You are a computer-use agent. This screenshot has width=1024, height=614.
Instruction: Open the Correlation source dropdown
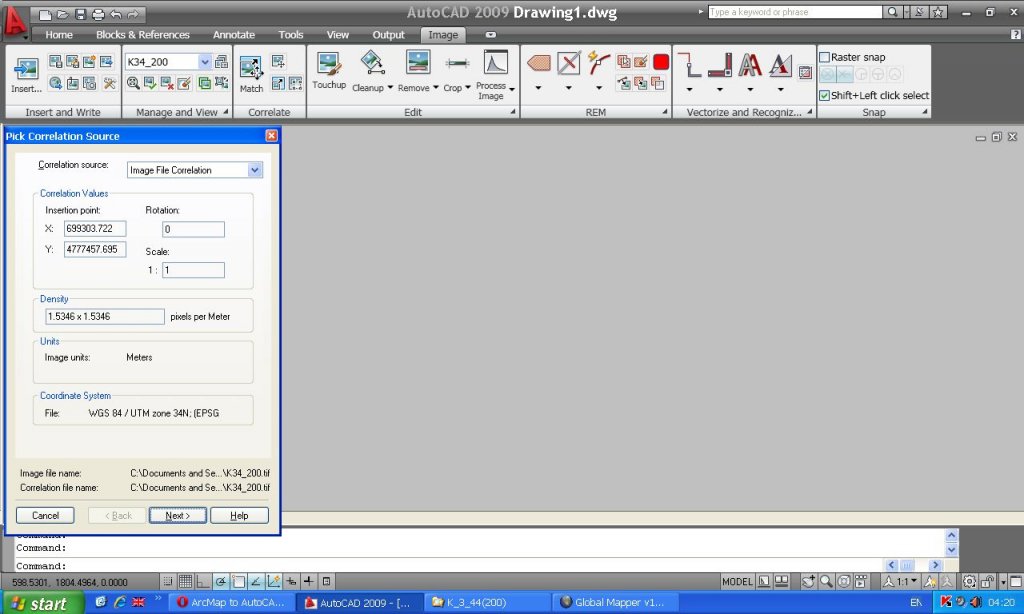254,170
